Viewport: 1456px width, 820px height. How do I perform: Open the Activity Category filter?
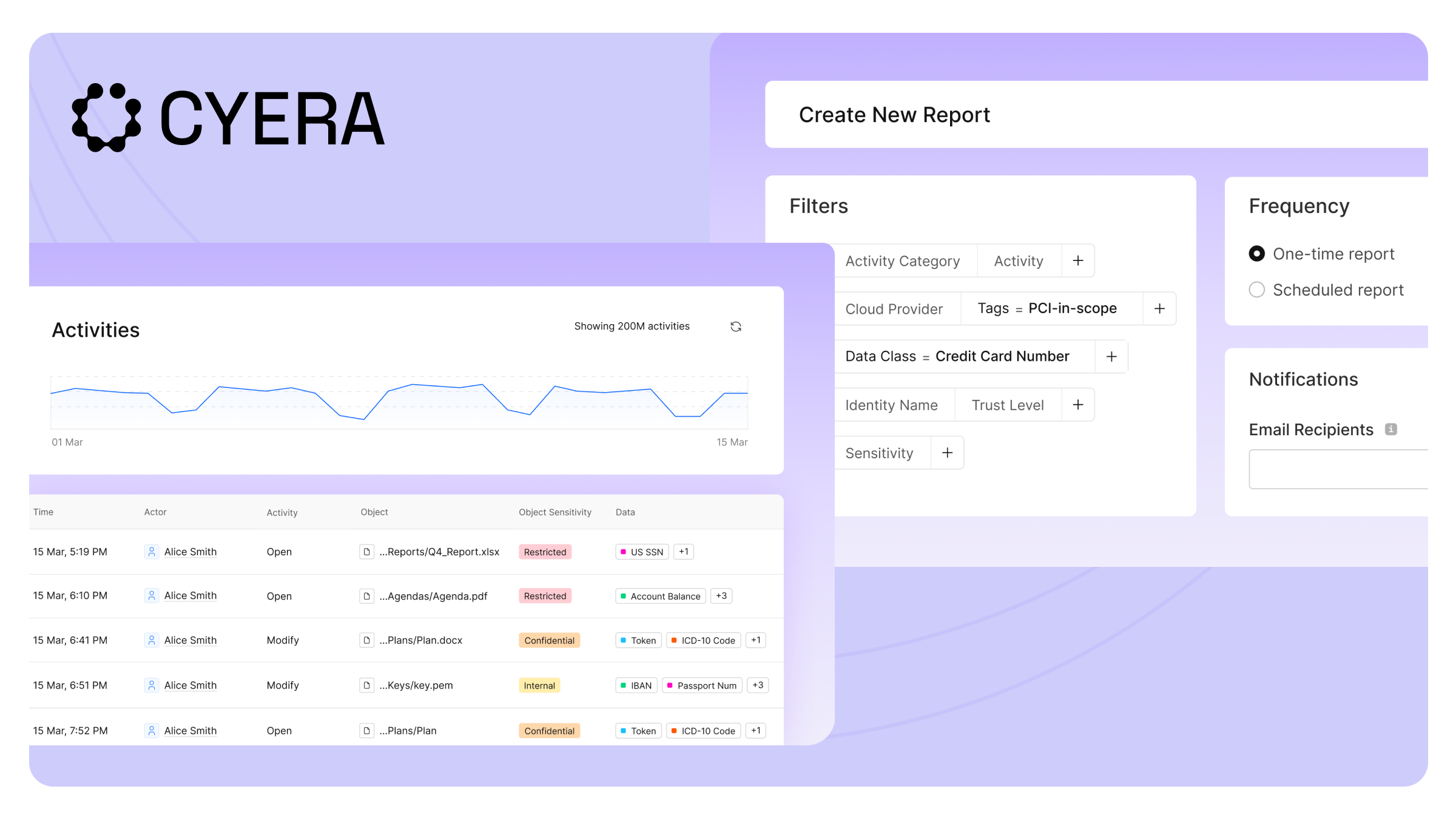tap(903, 260)
